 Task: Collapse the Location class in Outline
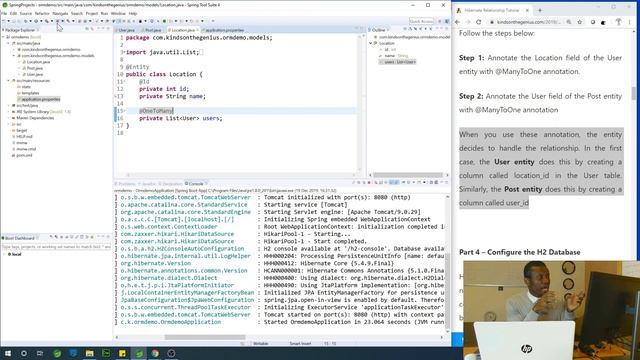pyautogui.click(x=371, y=43)
